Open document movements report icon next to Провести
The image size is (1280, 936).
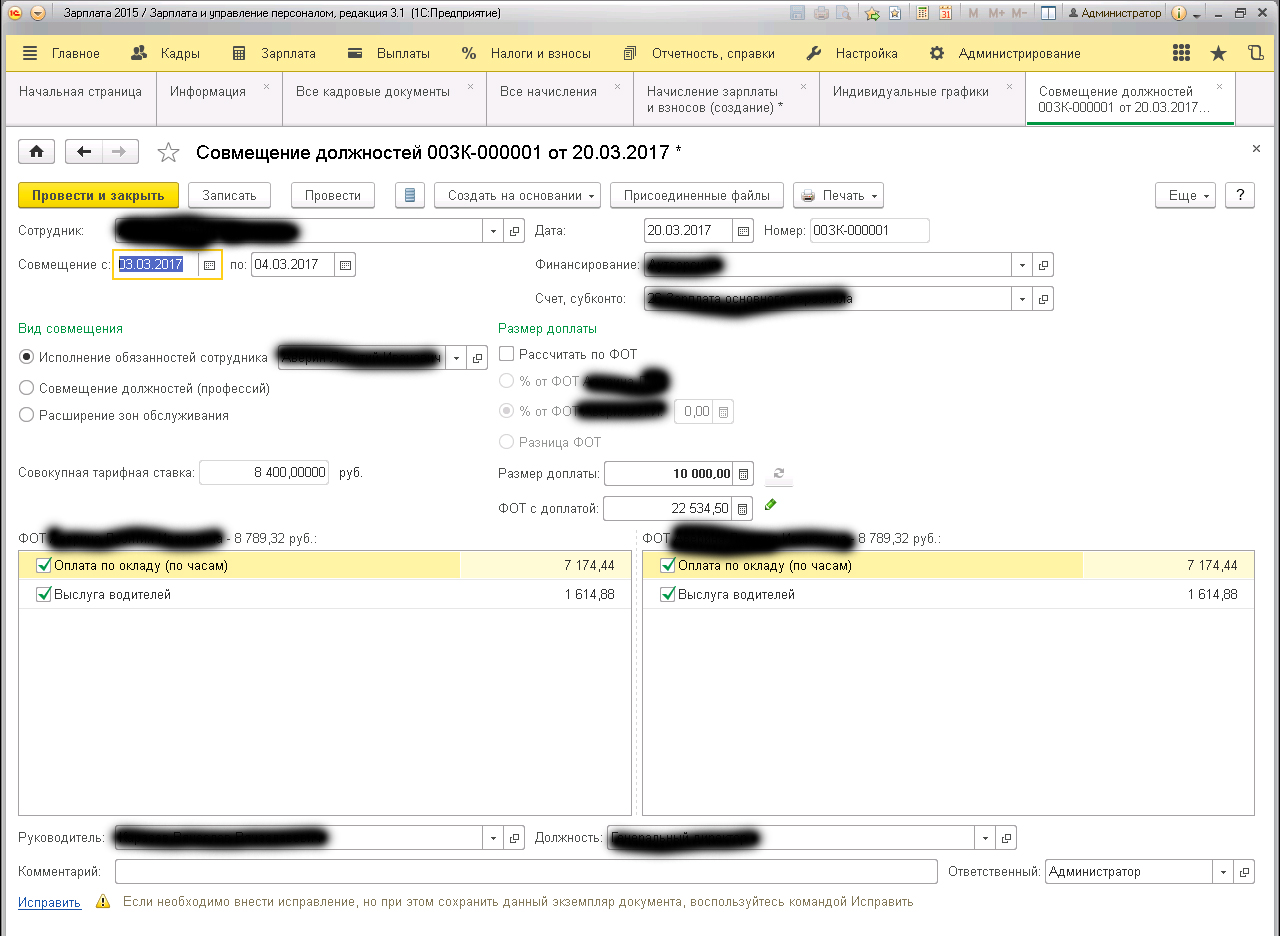tap(410, 195)
